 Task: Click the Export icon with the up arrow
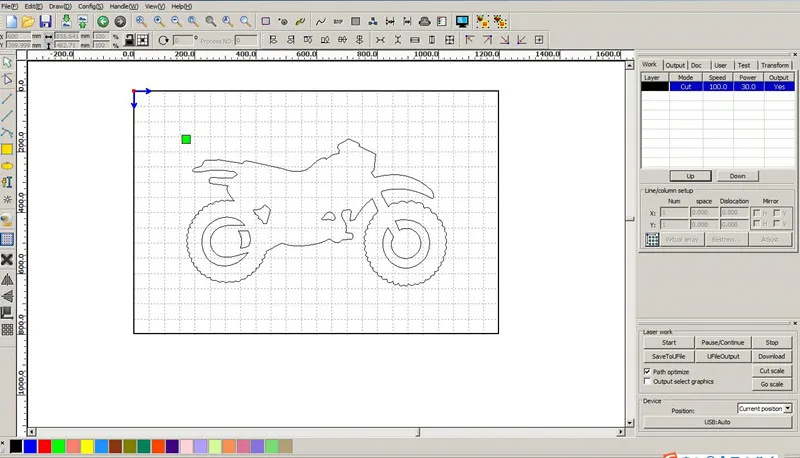click(83, 21)
